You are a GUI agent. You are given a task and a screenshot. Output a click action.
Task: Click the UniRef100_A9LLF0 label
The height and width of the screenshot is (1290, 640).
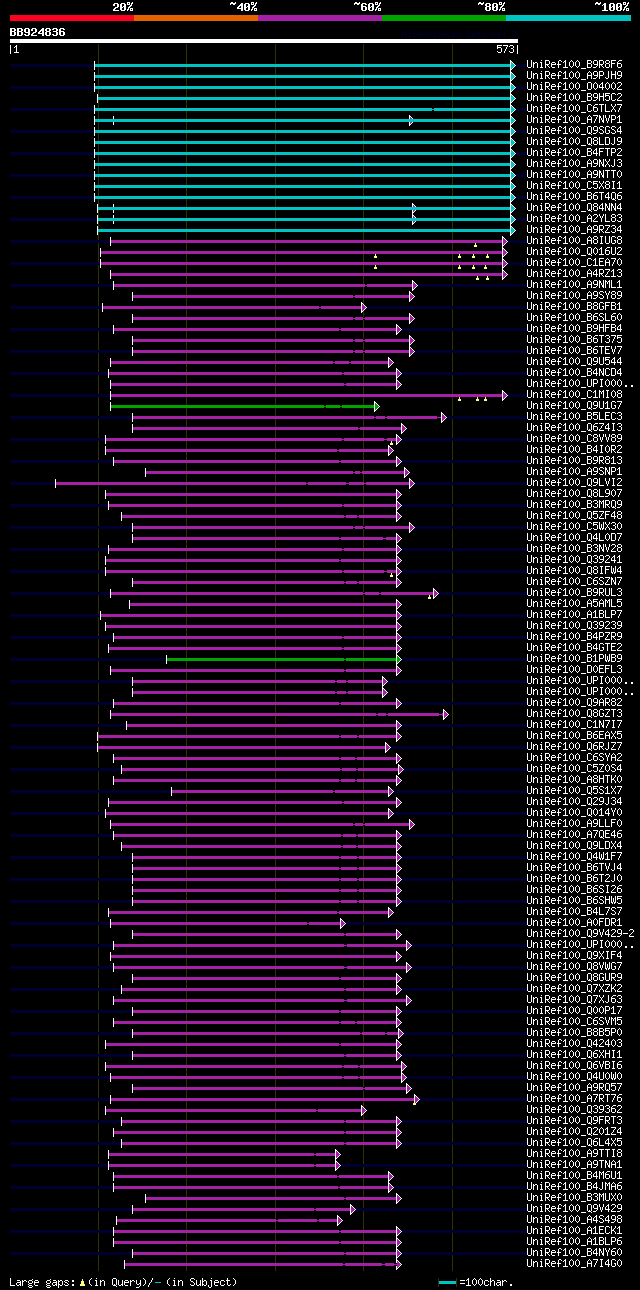[x=574, y=824]
